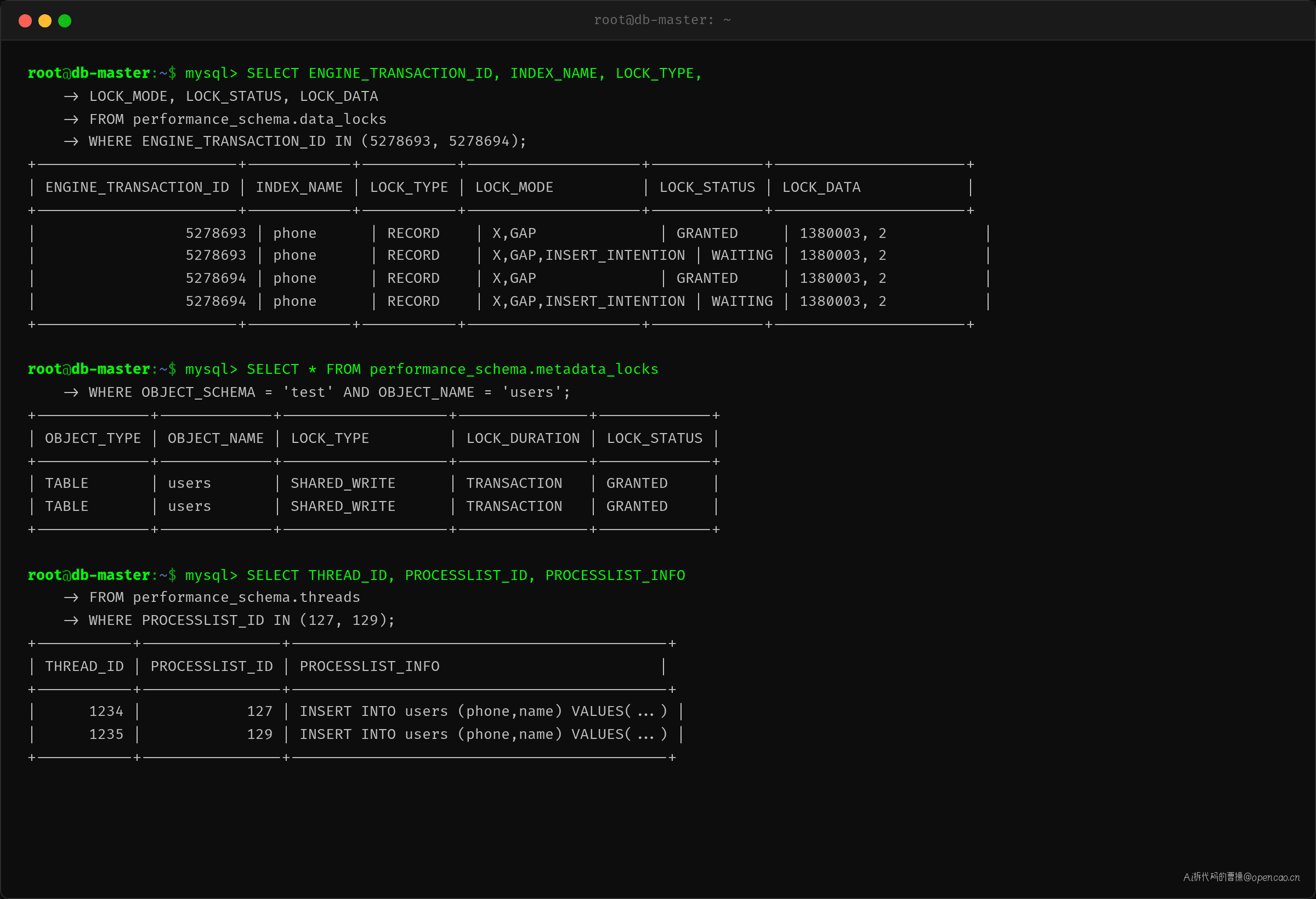Click the second TRANSACTION duration cell
The width and height of the screenshot is (1316, 899).
tap(514, 506)
